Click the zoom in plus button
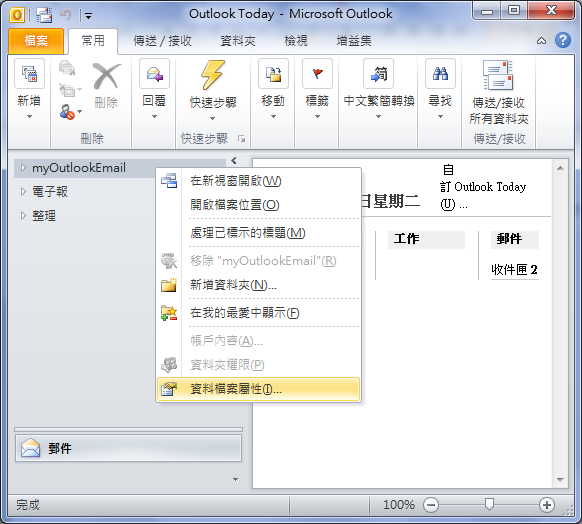 [547, 505]
